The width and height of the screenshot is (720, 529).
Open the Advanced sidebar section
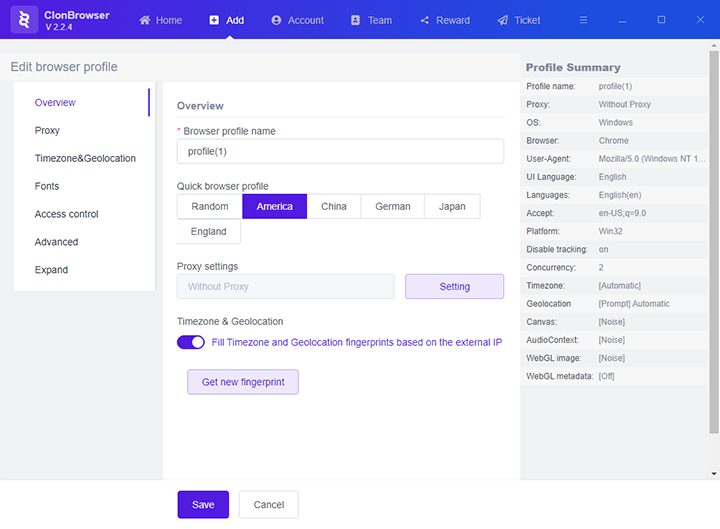point(56,242)
